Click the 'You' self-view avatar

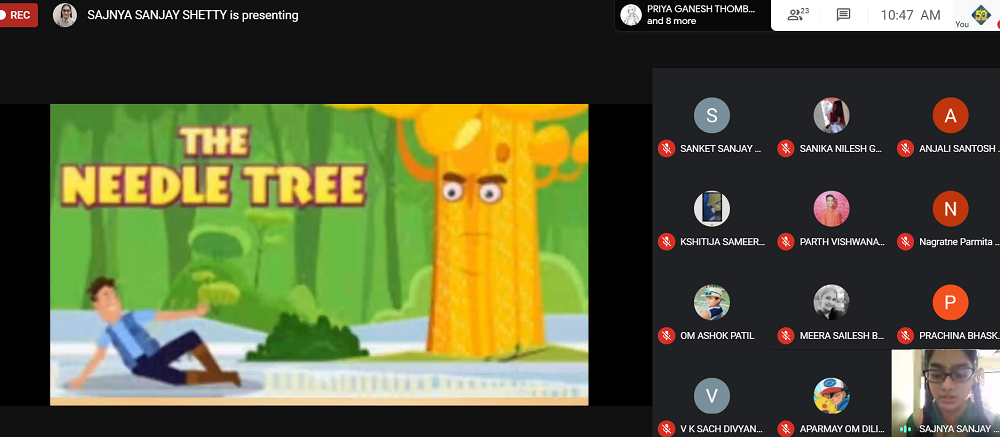pyautogui.click(x=978, y=13)
